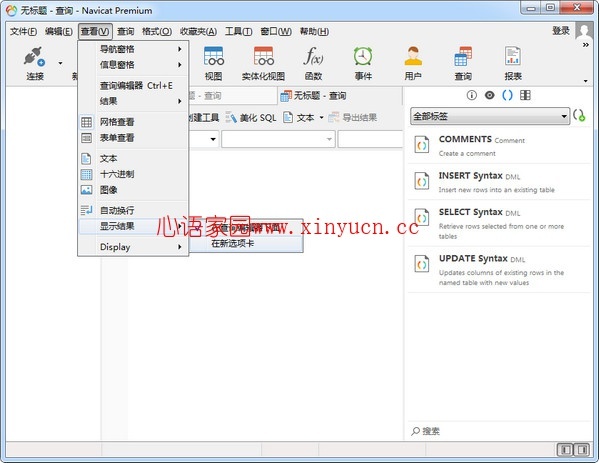Open the first query combo box arrow
Image resolution: width=599 pixels, height=463 pixels.
[x=213, y=139]
